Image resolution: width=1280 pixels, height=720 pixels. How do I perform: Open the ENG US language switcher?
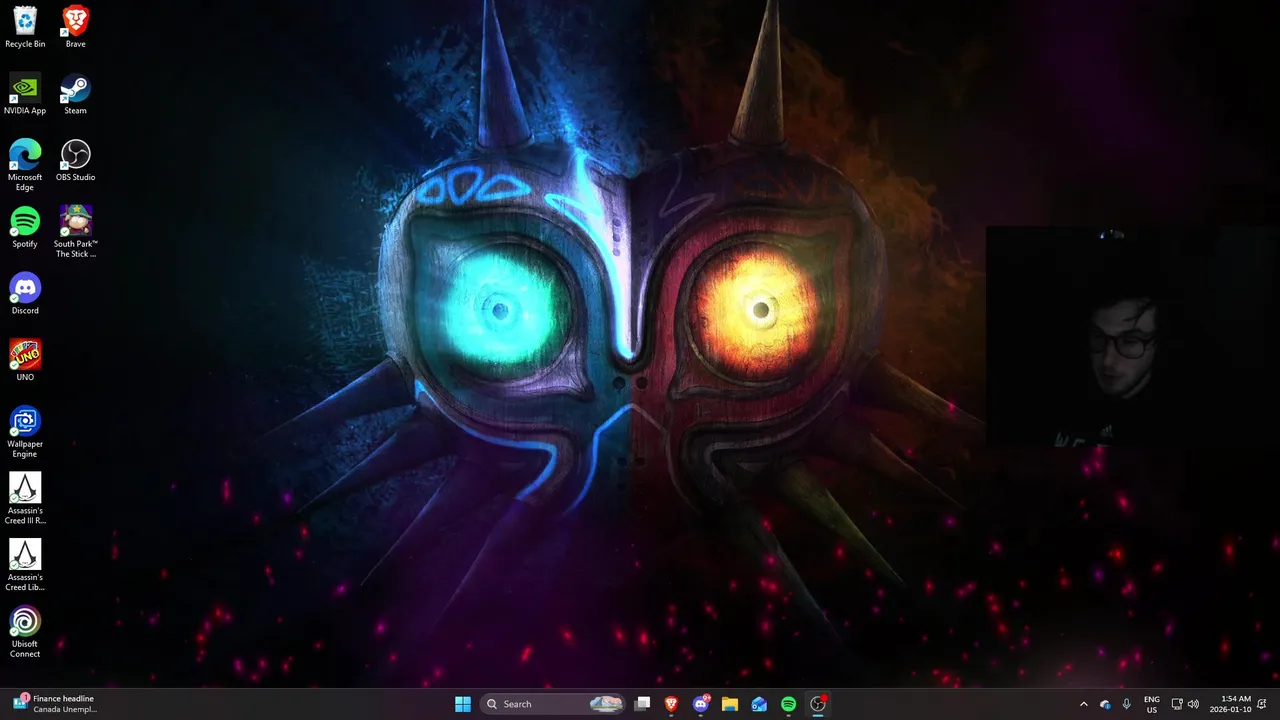pos(1152,704)
